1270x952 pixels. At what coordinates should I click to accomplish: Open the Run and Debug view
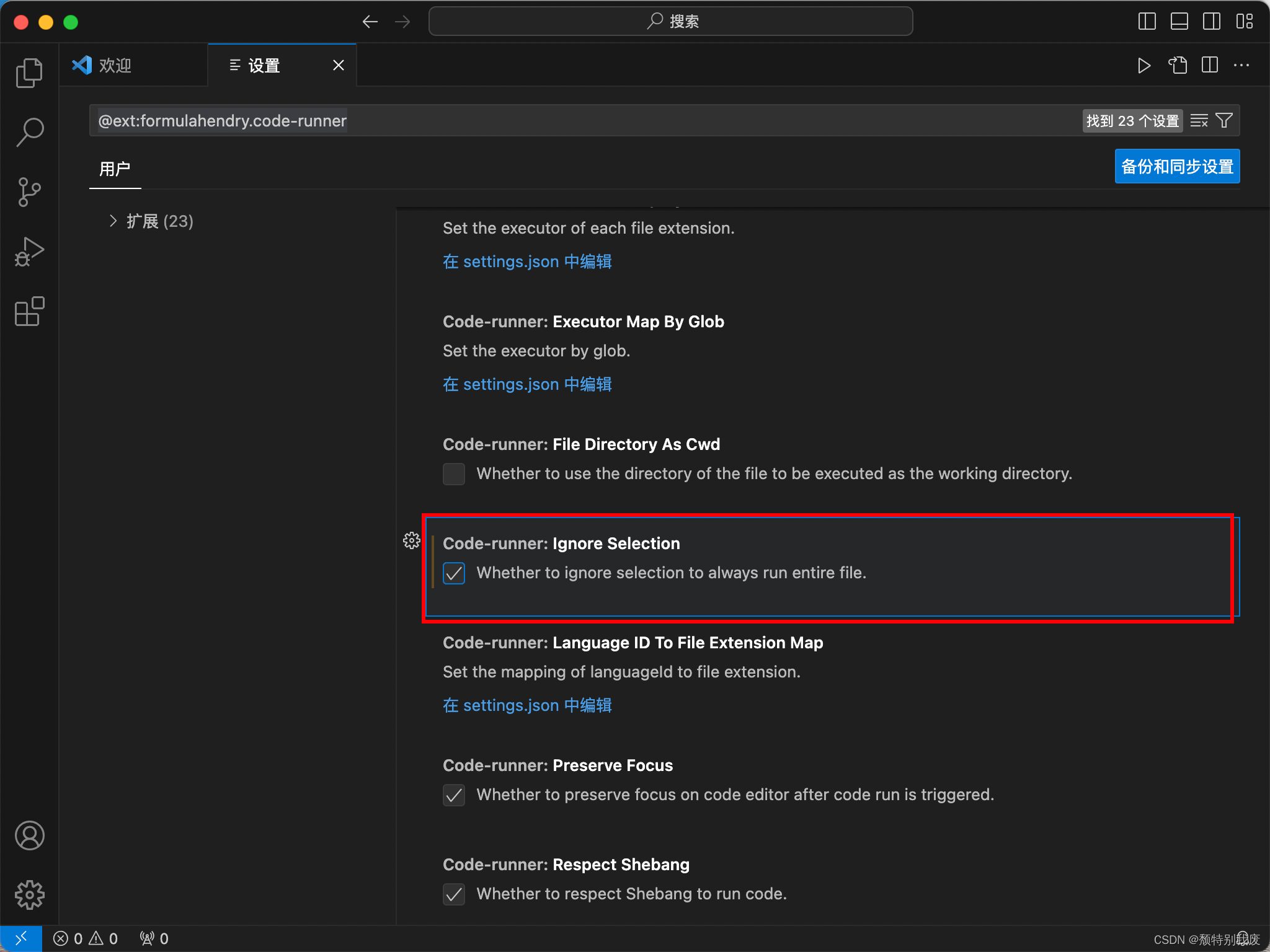[29, 251]
